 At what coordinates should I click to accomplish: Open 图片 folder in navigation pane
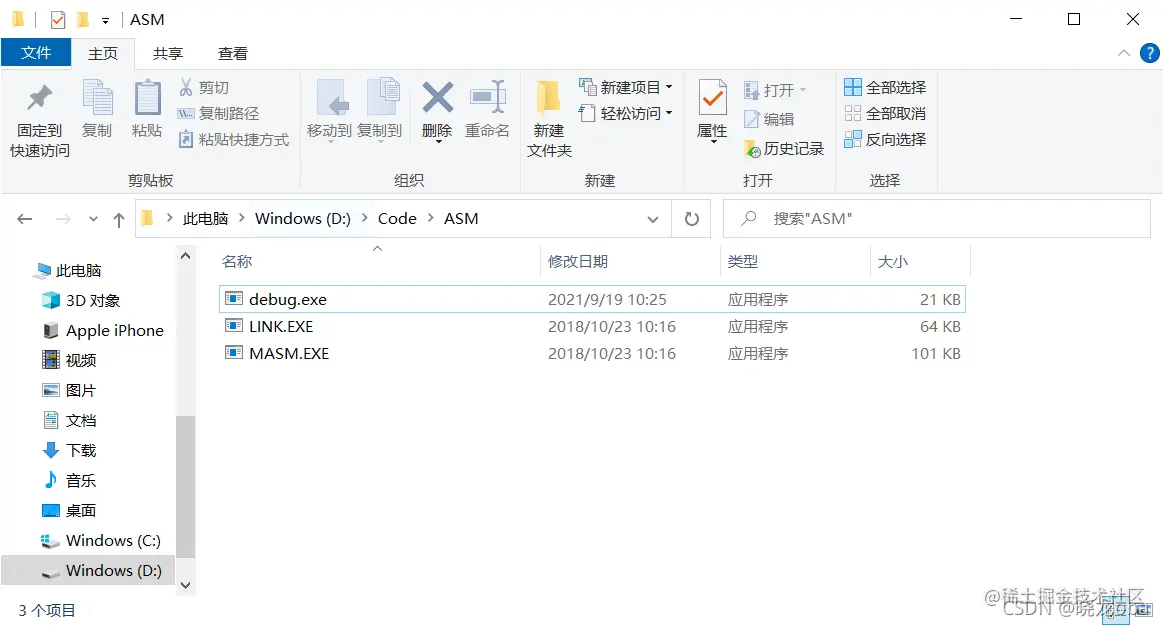tap(69, 390)
